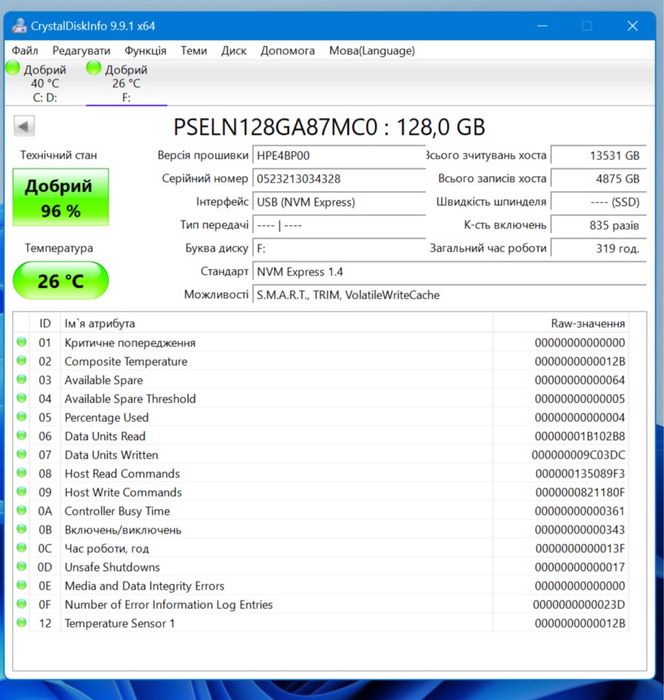Click the Добрий 96 % health status button
Screen dimensions: 664x700
point(61,197)
